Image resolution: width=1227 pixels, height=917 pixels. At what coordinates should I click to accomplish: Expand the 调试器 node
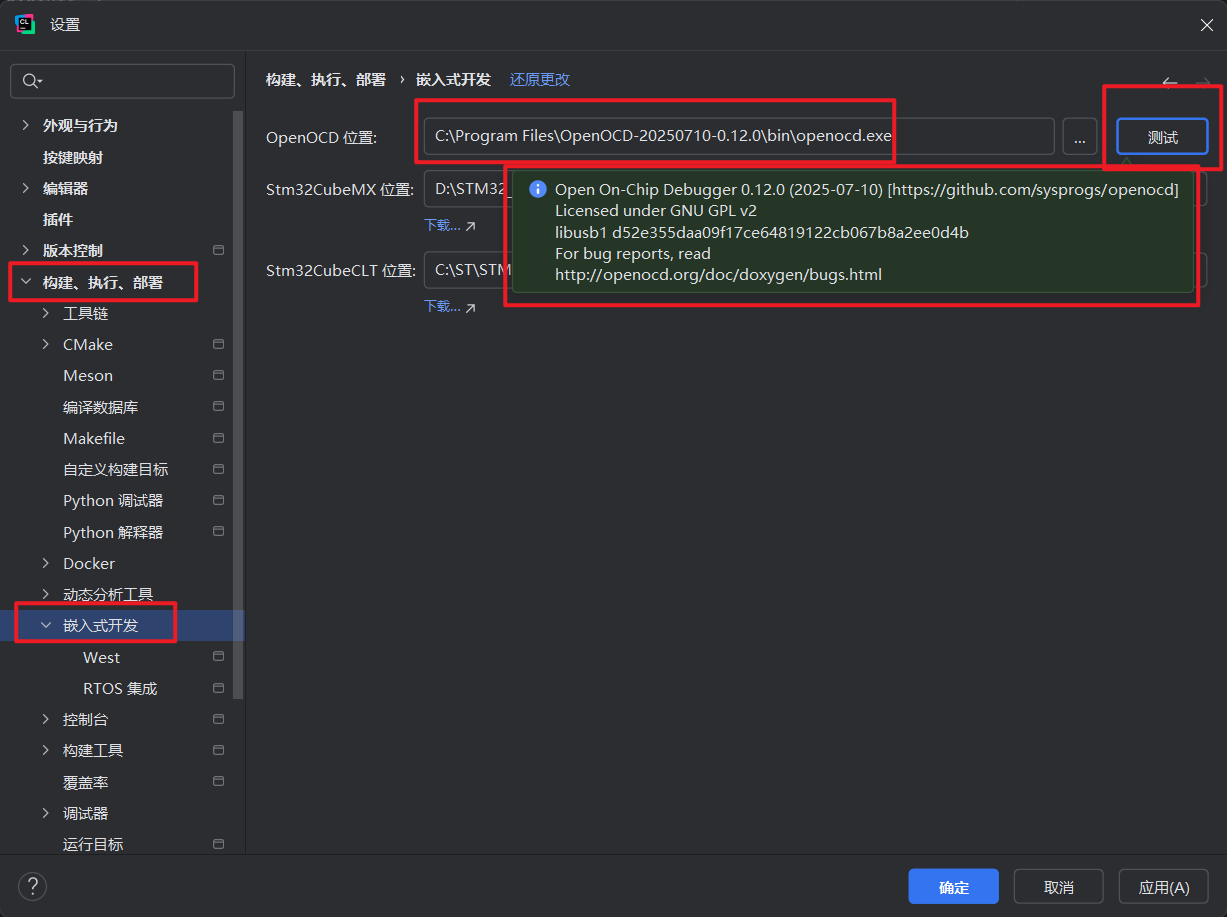click(x=46, y=813)
